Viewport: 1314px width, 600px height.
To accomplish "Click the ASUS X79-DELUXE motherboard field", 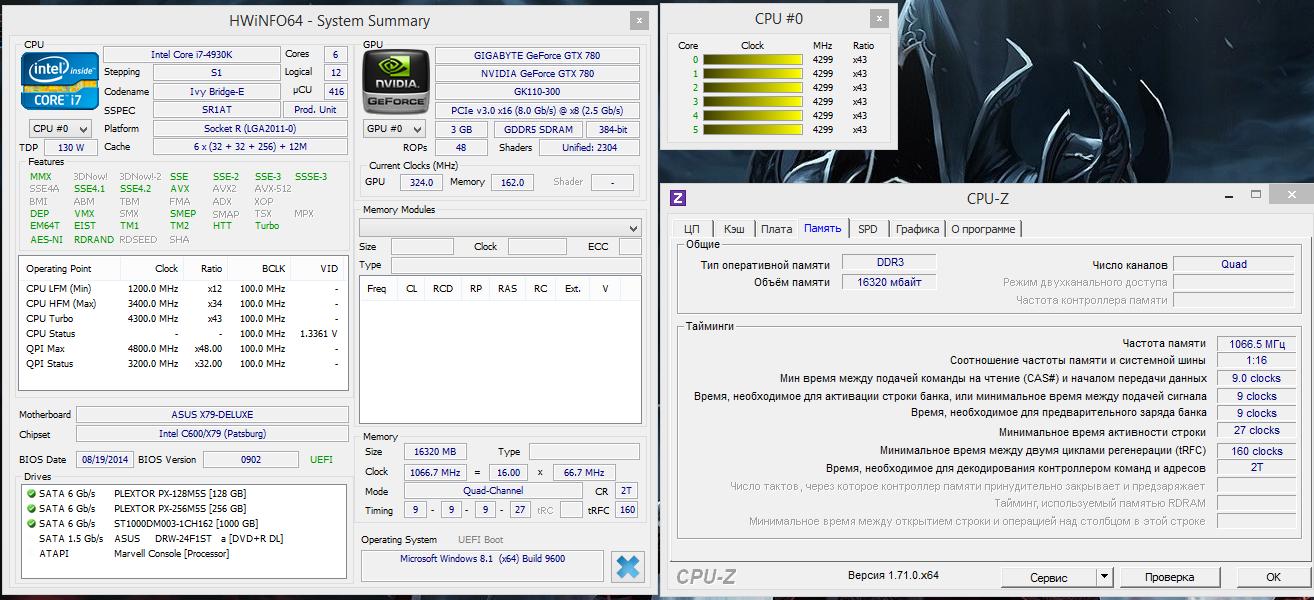I will 212,414.
